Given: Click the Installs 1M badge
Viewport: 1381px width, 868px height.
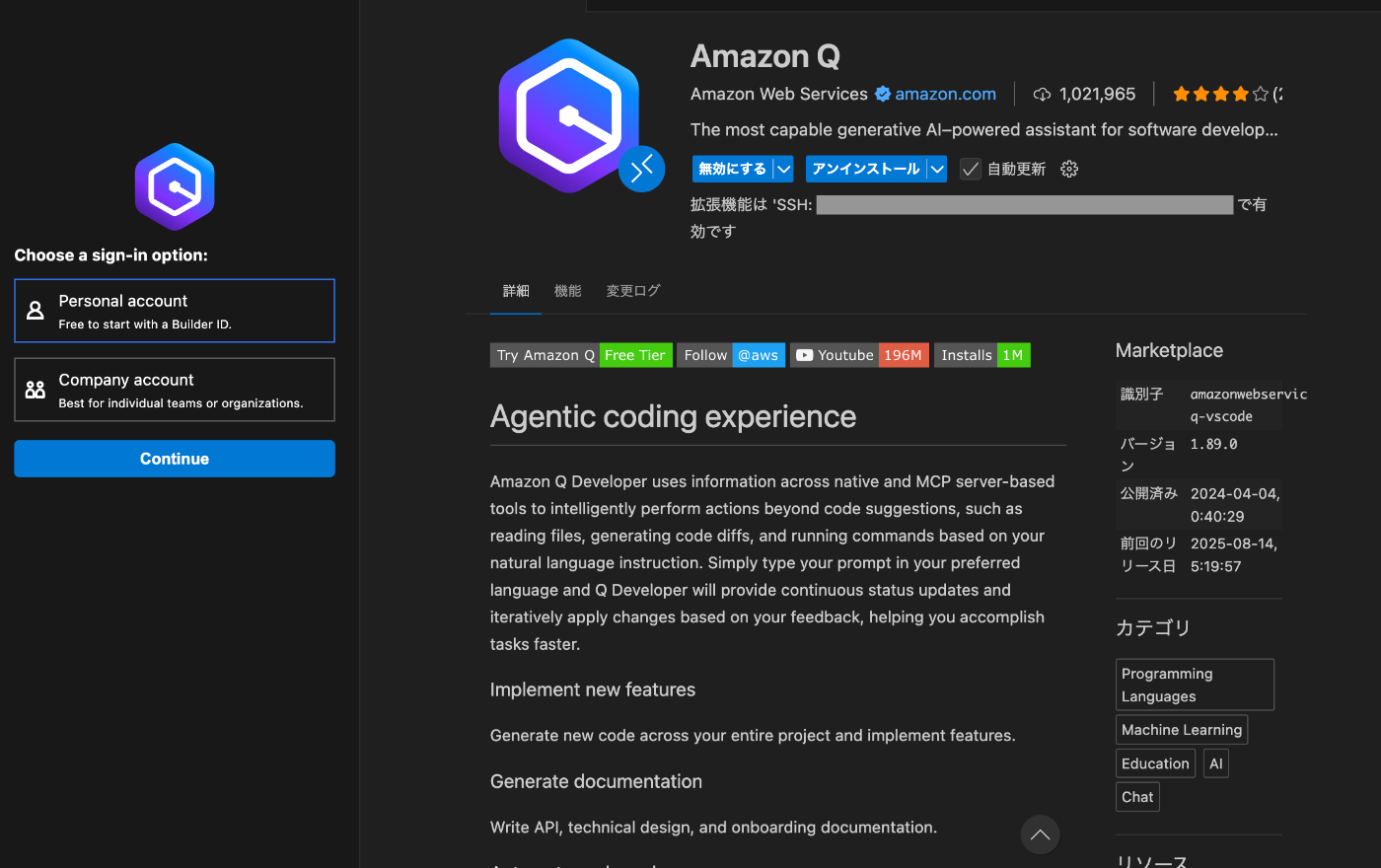Looking at the screenshot, I should (982, 355).
